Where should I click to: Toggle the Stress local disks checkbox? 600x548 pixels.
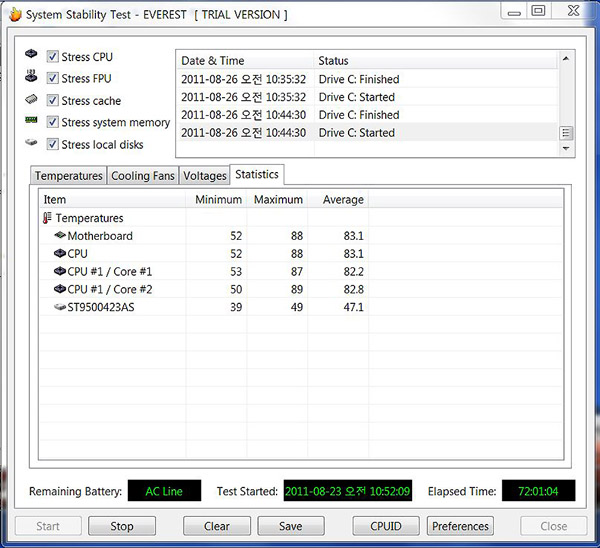pyautogui.click(x=52, y=145)
